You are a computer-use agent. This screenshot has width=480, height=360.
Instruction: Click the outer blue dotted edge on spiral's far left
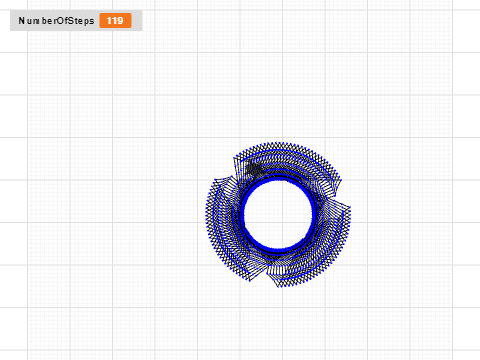click(207, 215)
